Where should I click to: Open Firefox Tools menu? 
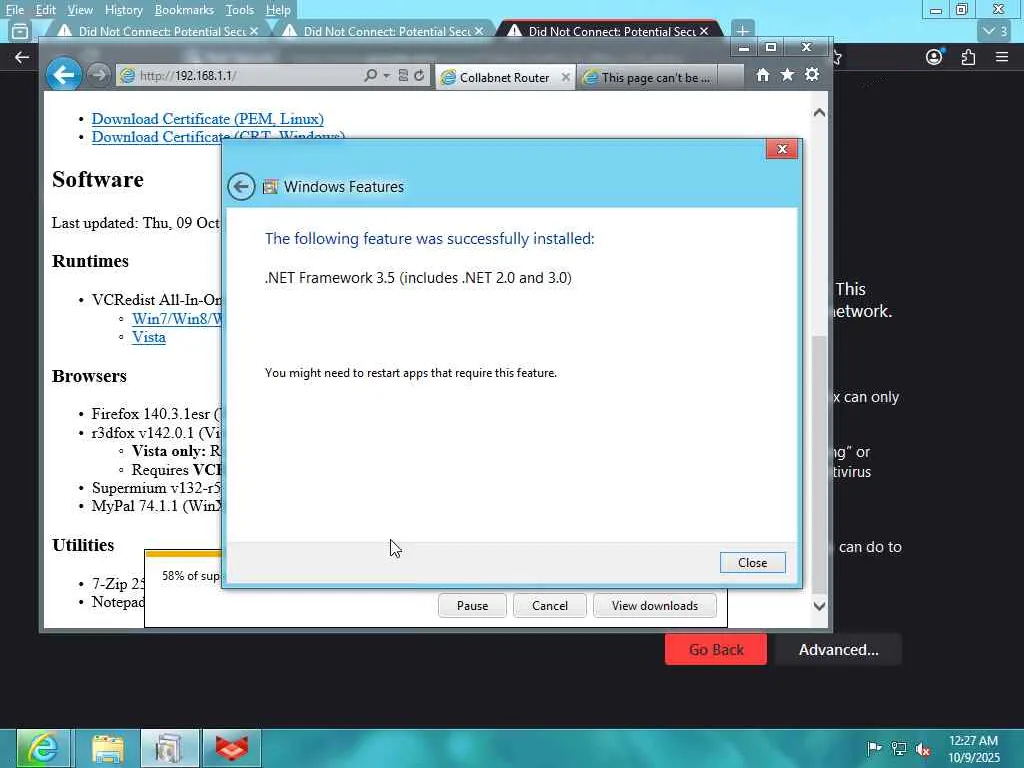coord(240,10)
